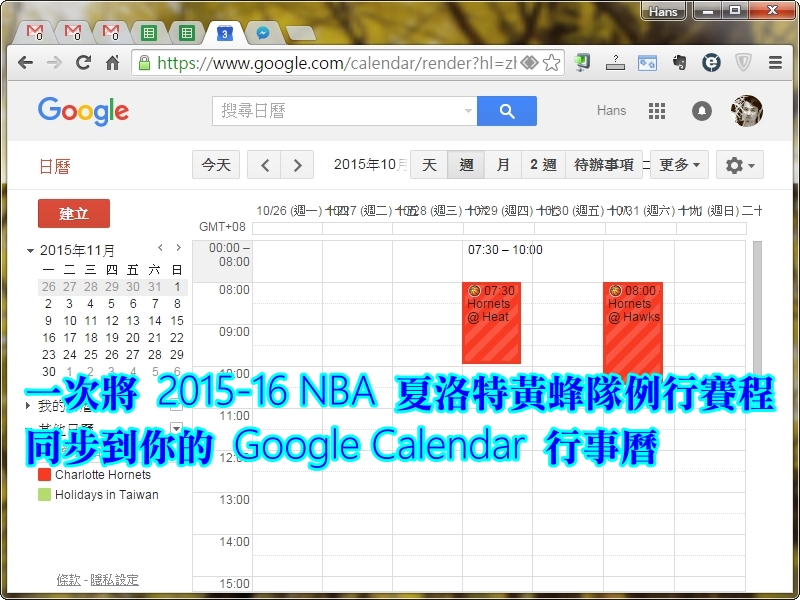Click the red 建立 (Create) button

74,213
